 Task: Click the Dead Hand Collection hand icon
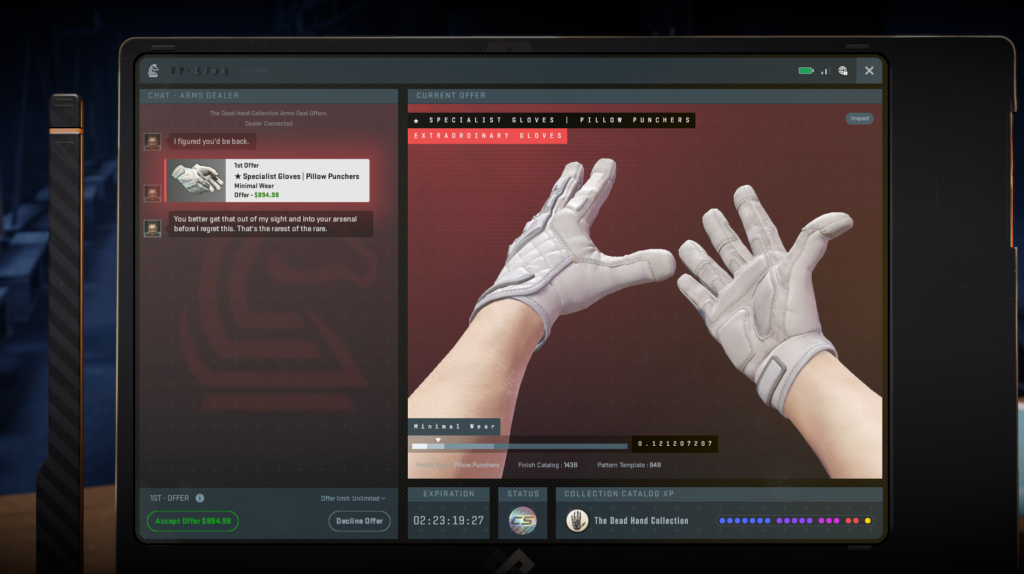point(577,521)
